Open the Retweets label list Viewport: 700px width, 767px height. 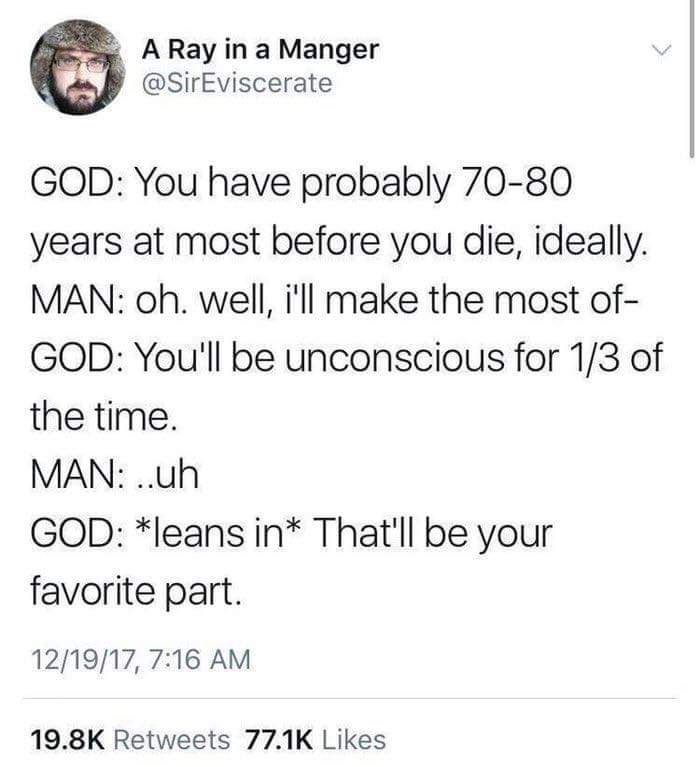(173, 739)
